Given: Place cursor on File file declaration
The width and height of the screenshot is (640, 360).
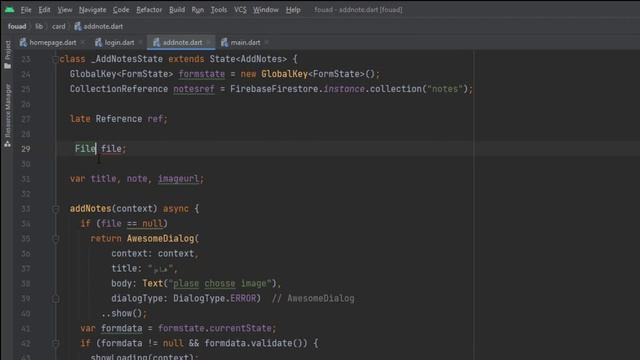Looking at the screenshot, I should coord(100,149).
